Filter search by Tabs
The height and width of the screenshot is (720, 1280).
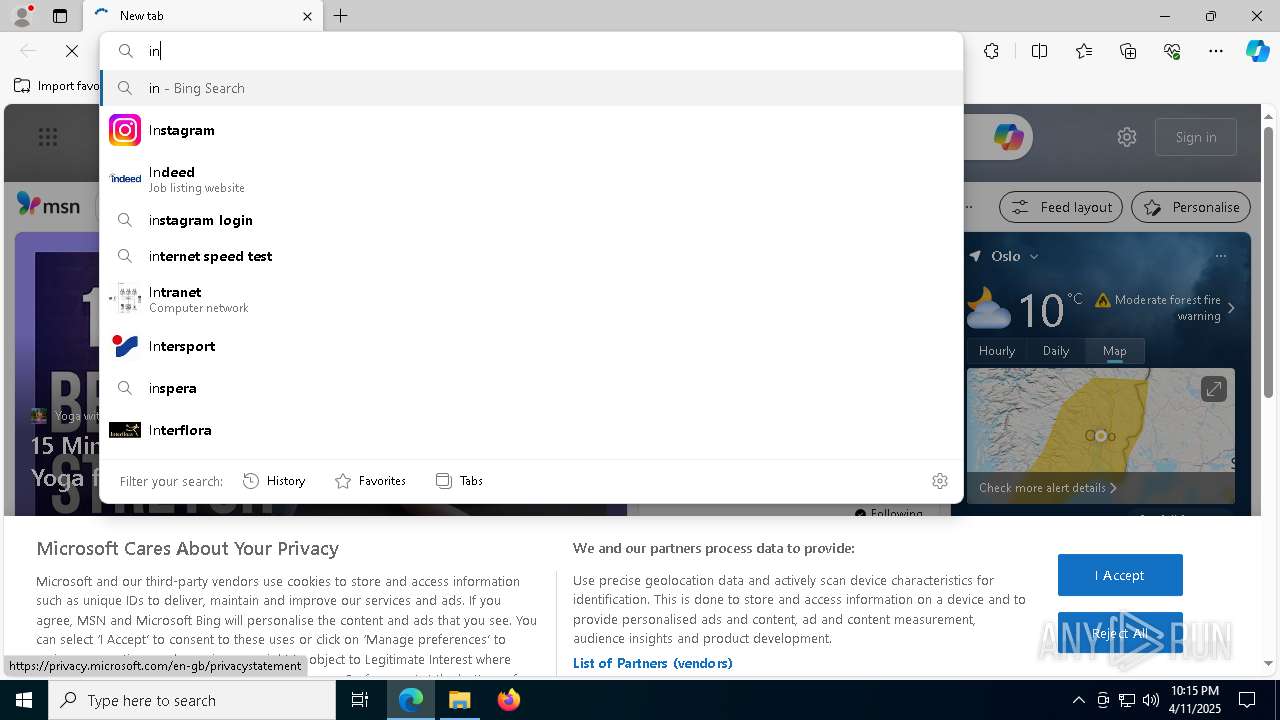(459, 481)
